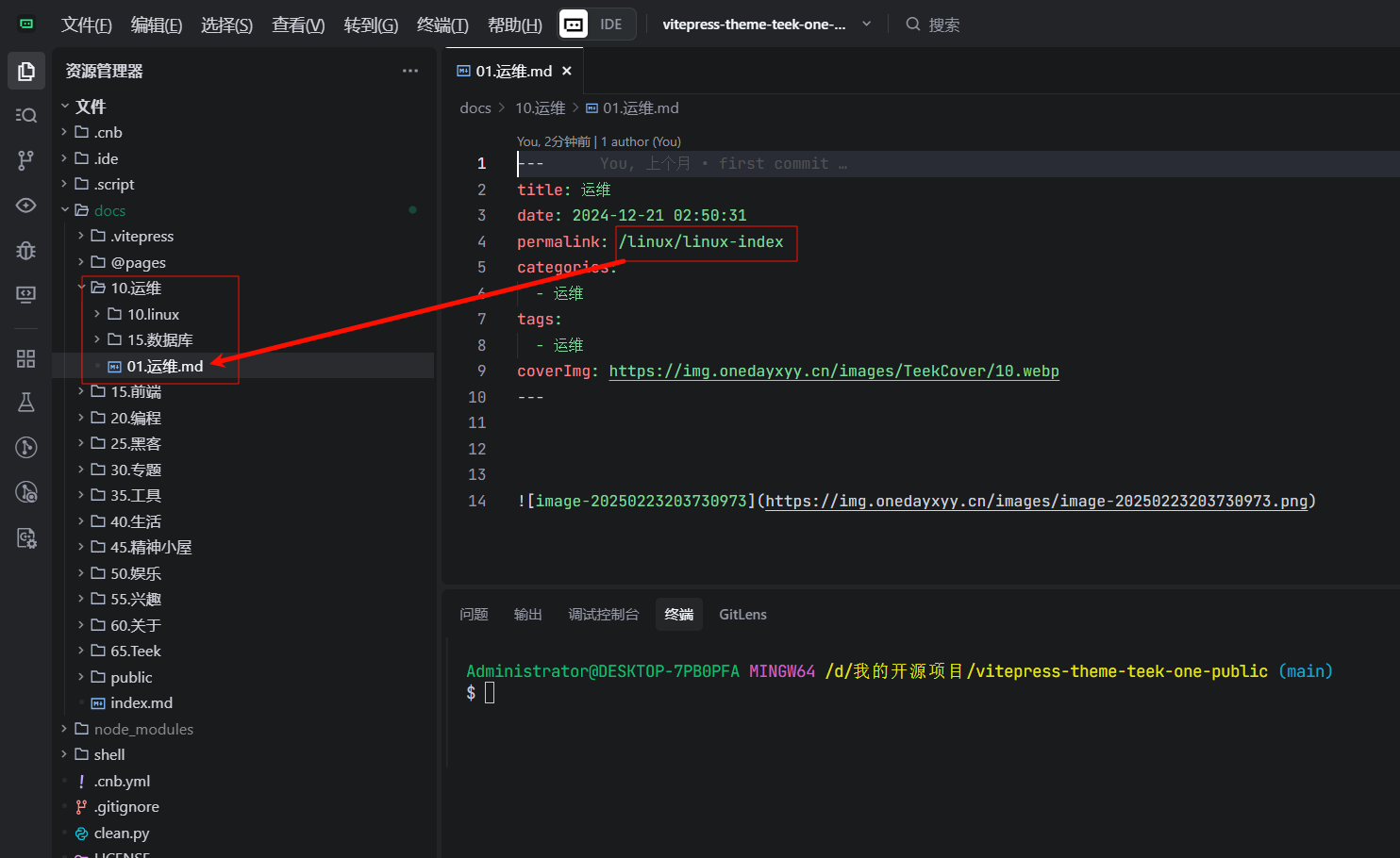Open the Testing flask icon
Viewport: 1400px width, 858px height.
click(x=26, y=403)
